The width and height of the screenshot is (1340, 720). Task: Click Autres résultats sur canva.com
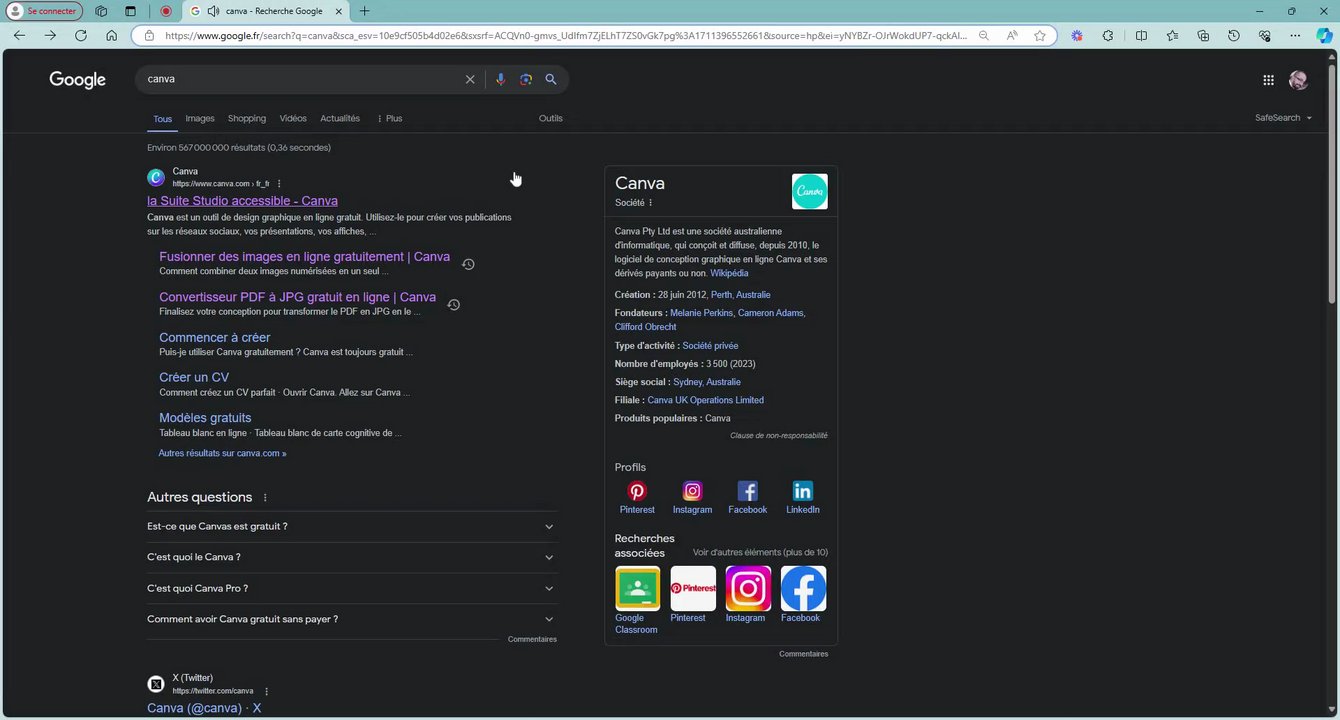[x=222, y=453]
